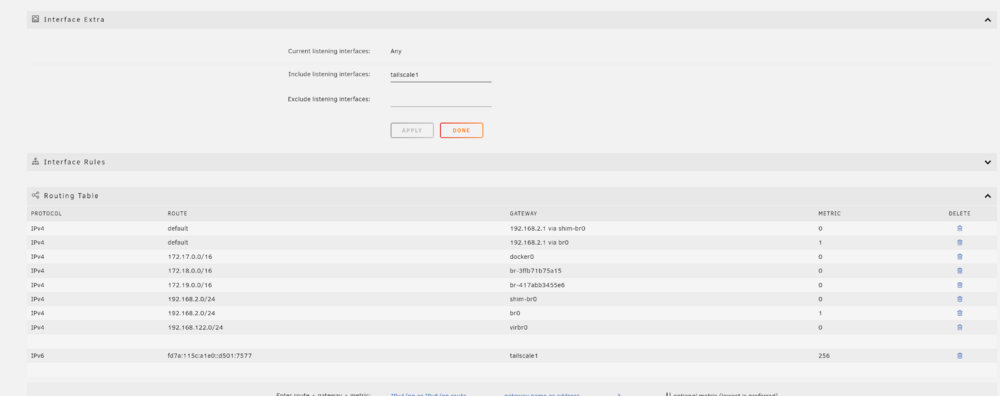Screen dimensions: 1000x396
Task: Delete the default route via br0 gateway
Action: coord(959,242)
